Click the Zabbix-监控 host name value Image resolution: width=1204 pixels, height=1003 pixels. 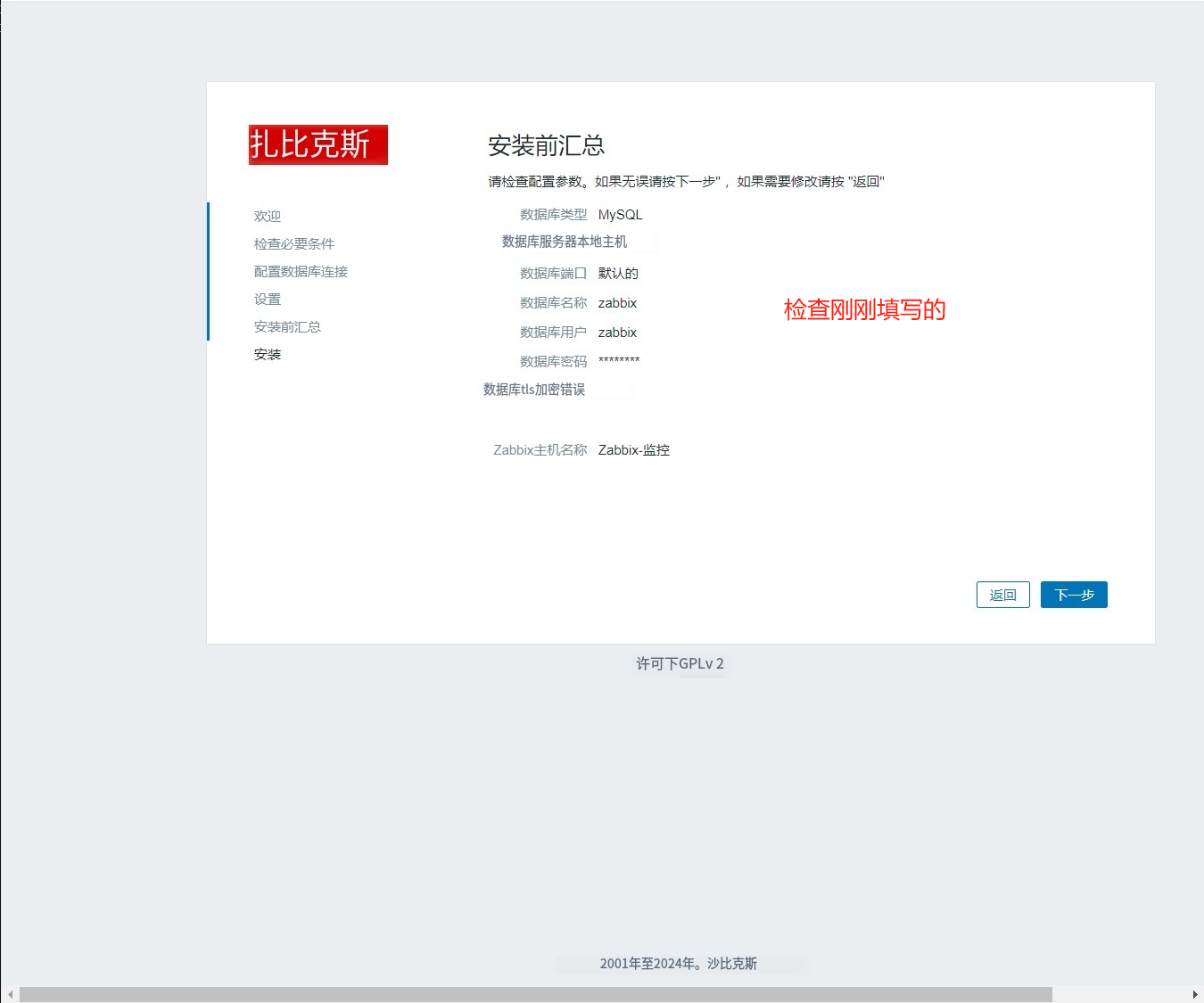(634, 450)
